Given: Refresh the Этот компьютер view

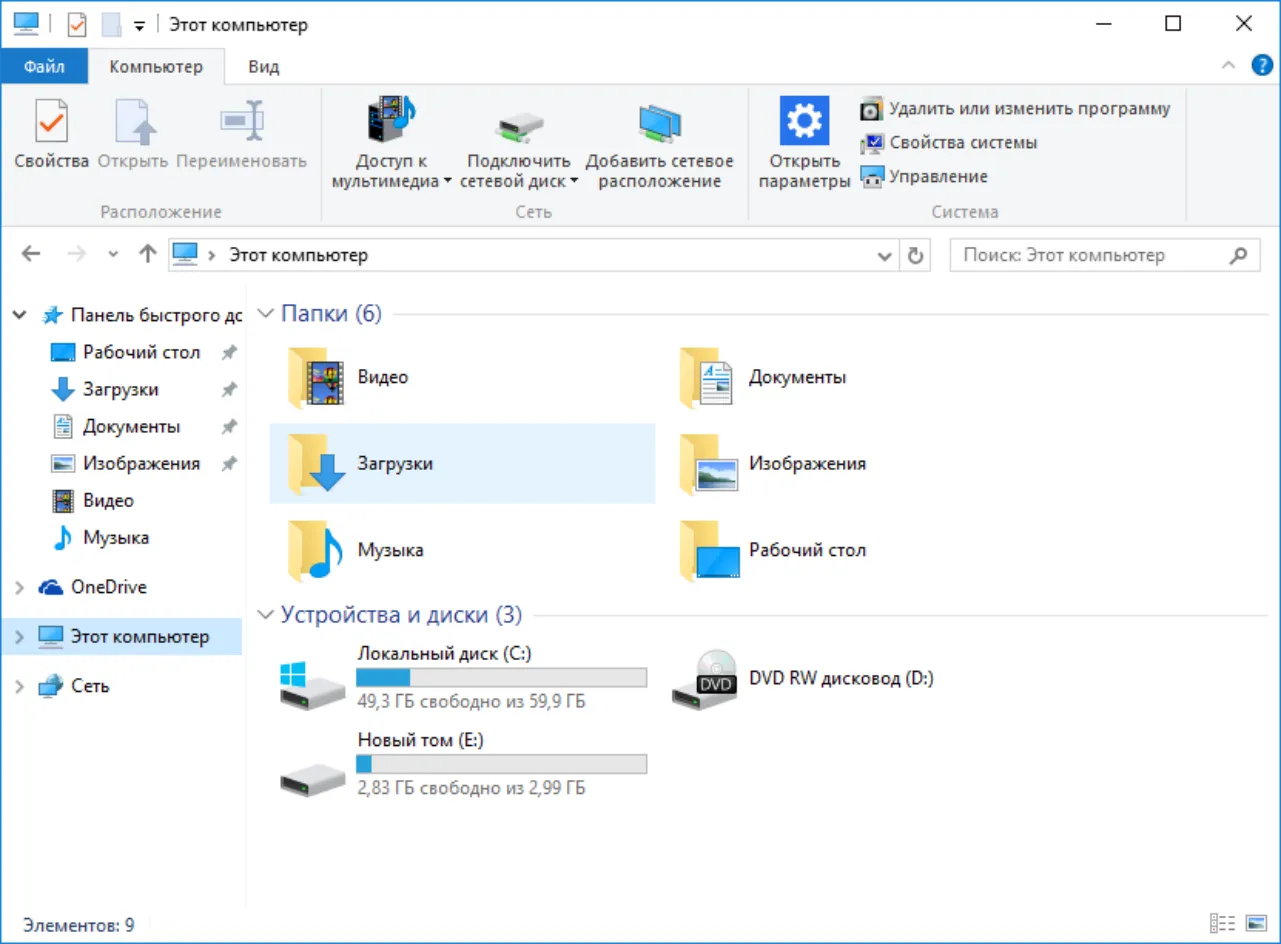Looking at the screenshot, I should 915,256.
